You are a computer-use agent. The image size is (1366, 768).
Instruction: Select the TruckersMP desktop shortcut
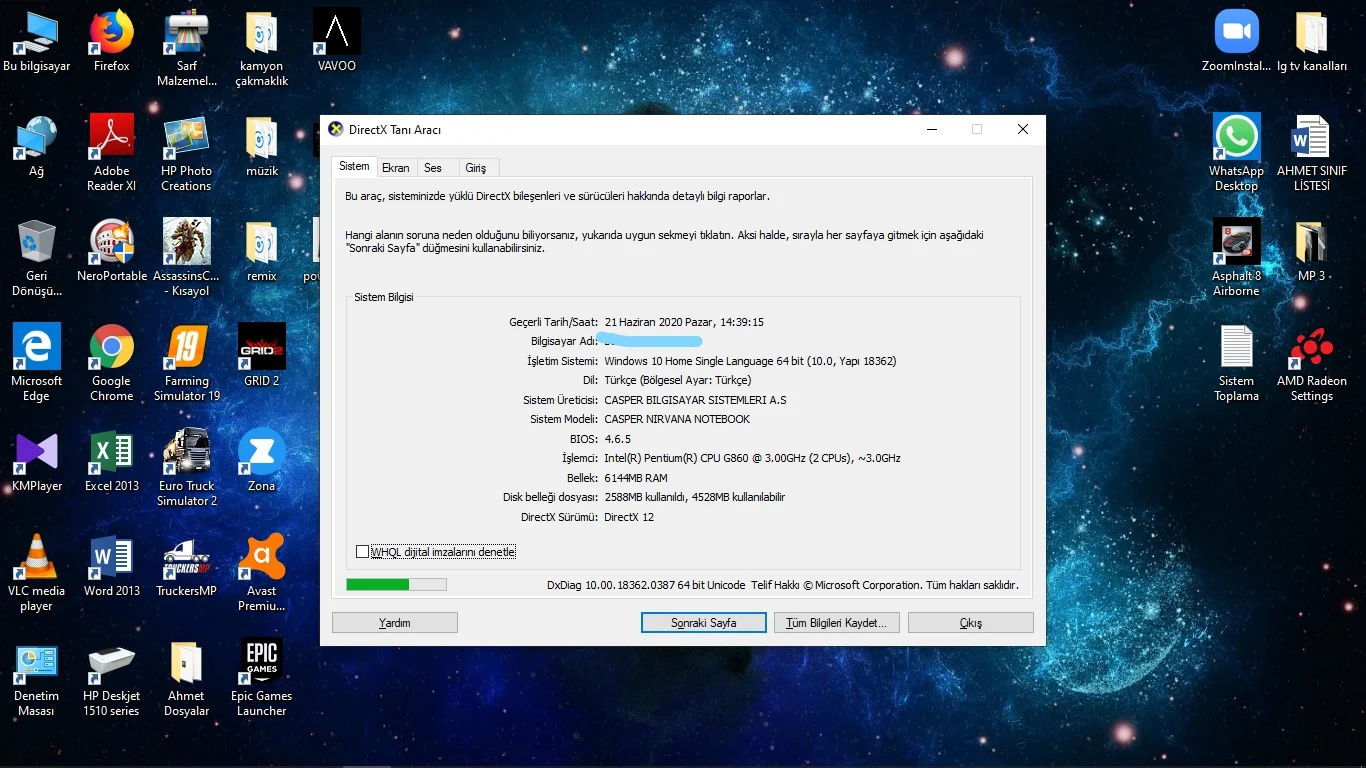187,568
